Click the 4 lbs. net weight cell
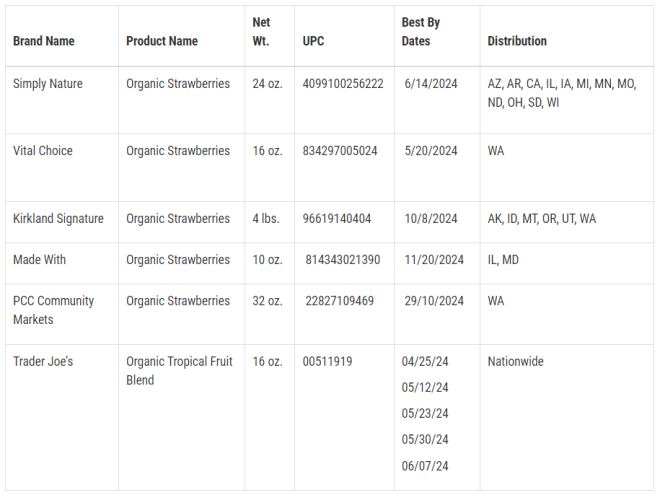This screenshot has width=660, height=495. coord(266,219)
